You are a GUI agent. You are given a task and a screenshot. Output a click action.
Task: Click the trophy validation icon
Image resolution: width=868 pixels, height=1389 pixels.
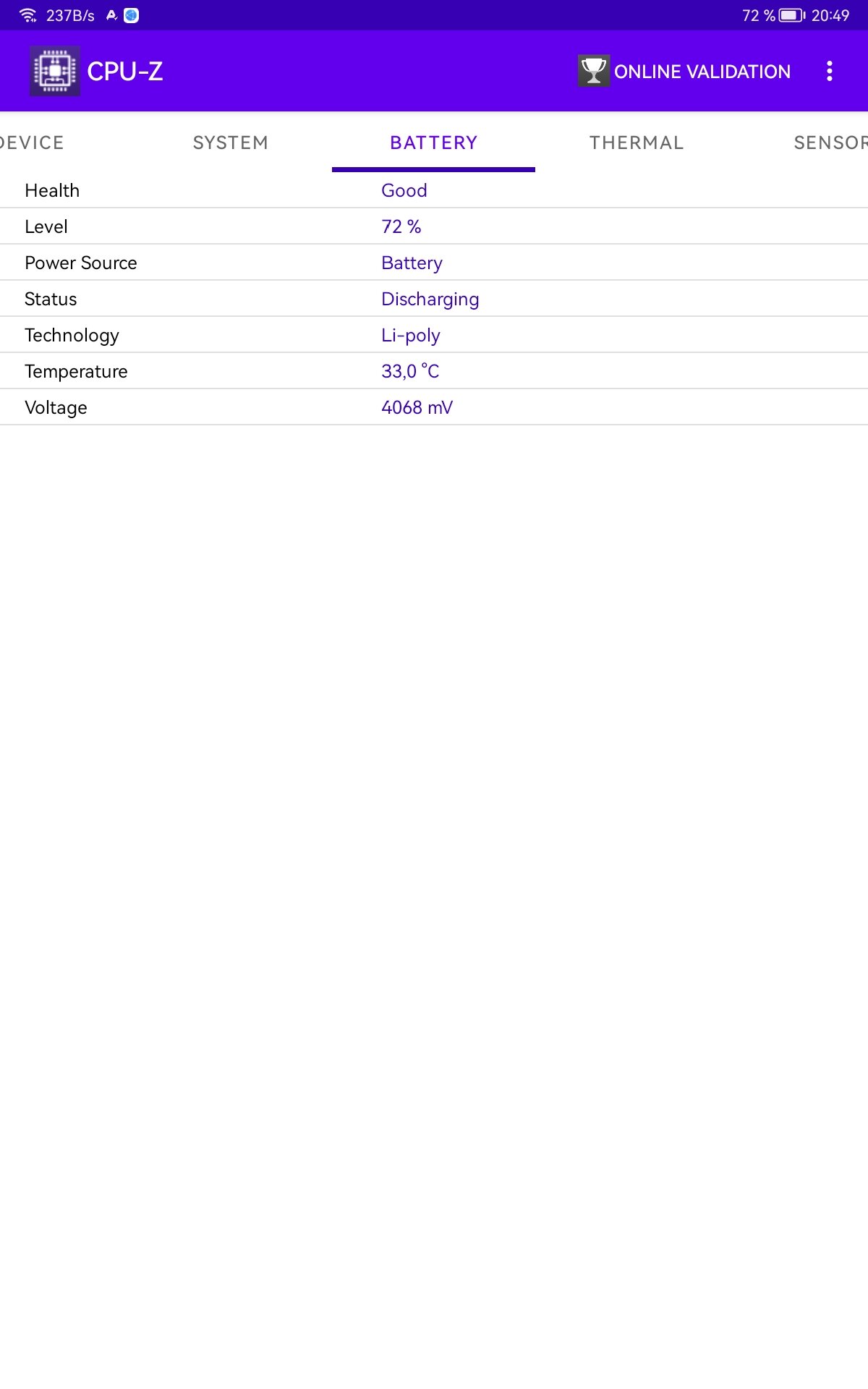click(x=594, y=71)
